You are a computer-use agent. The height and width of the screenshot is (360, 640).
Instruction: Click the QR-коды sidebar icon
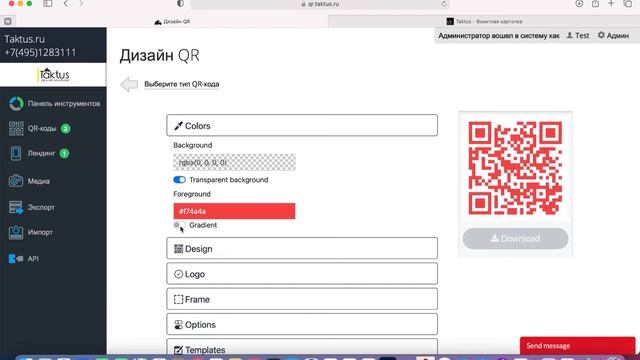(16, 129)
